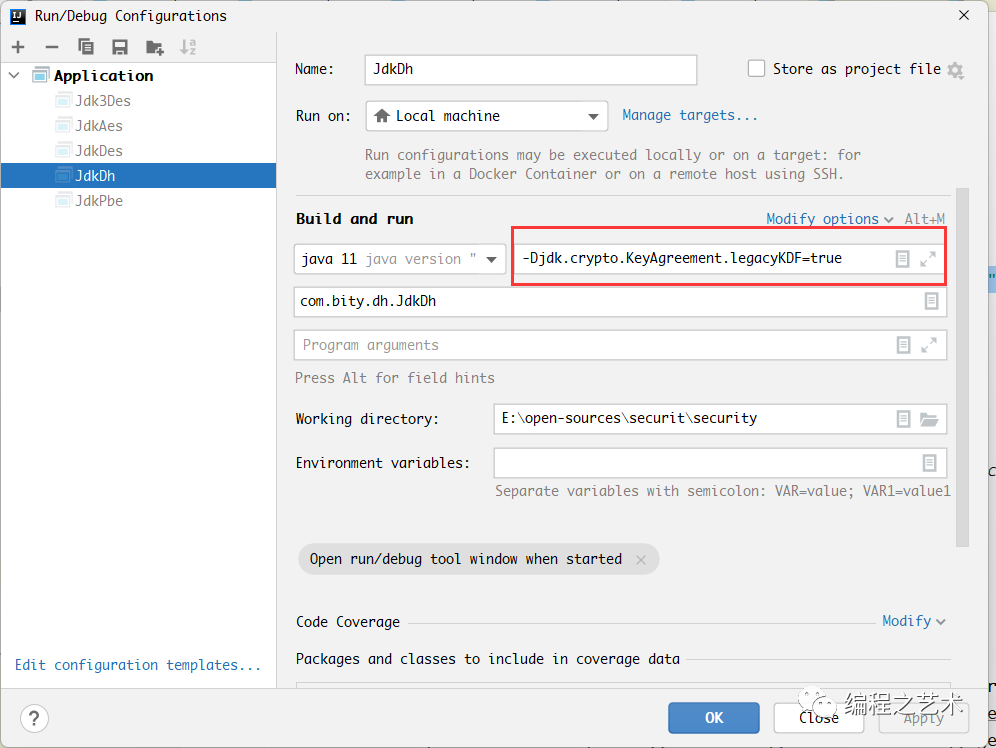
Task: Open the Run on Local machine dropdown
Action: [x=487, y=116]
